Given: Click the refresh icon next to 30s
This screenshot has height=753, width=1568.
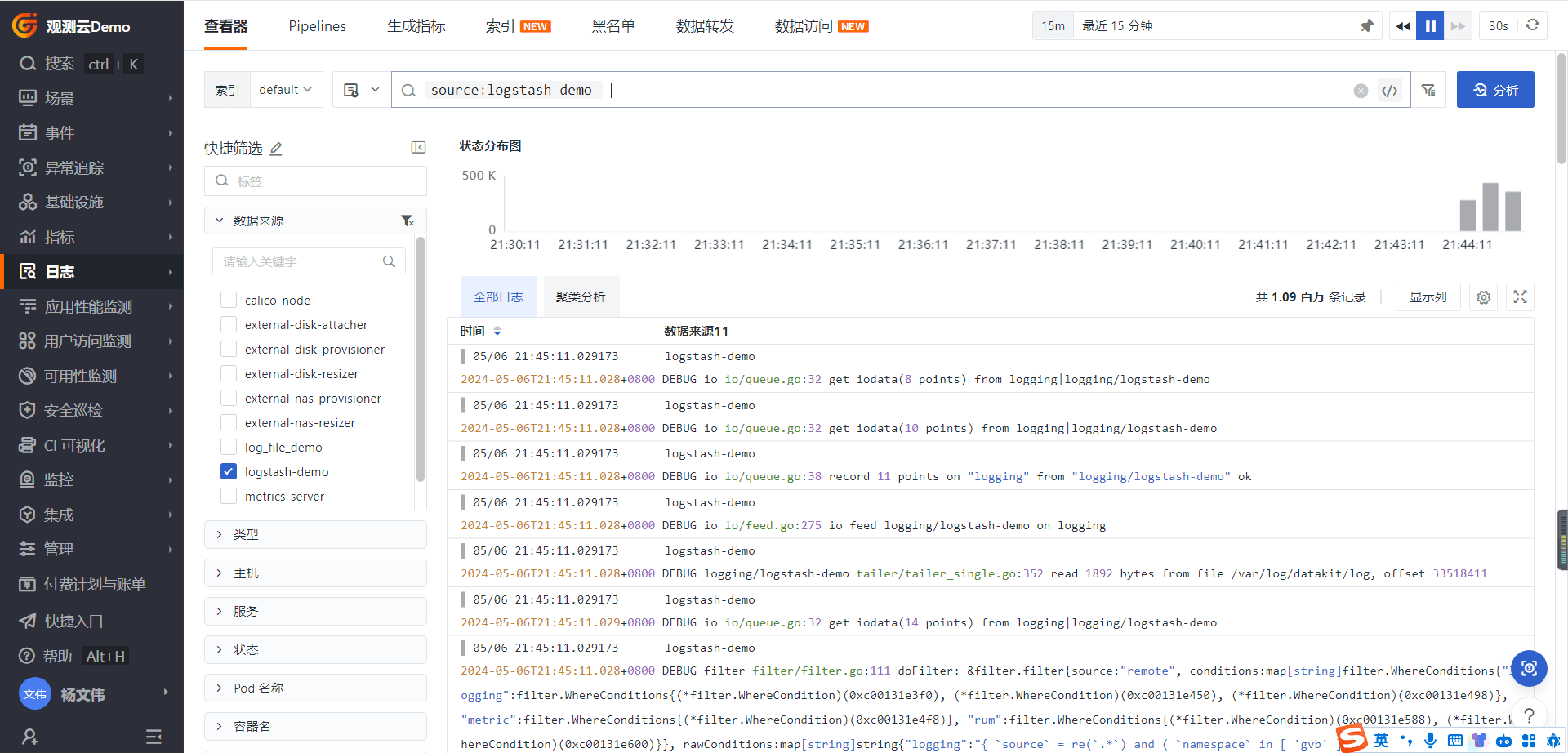Looking at the screenshot, I should (1533, 25).
